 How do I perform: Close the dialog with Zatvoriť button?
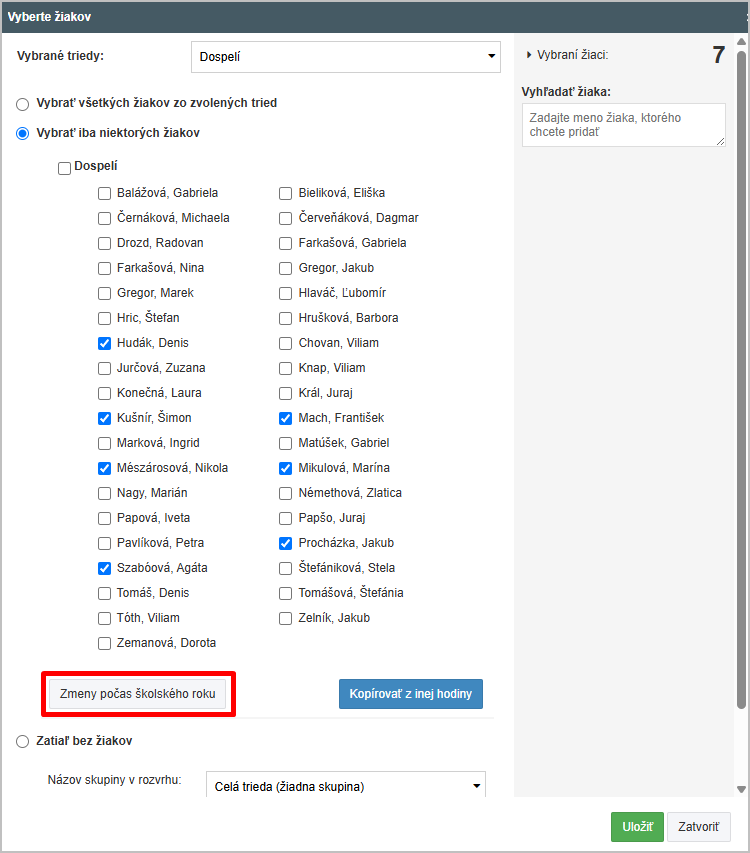[x=698, y=827]
